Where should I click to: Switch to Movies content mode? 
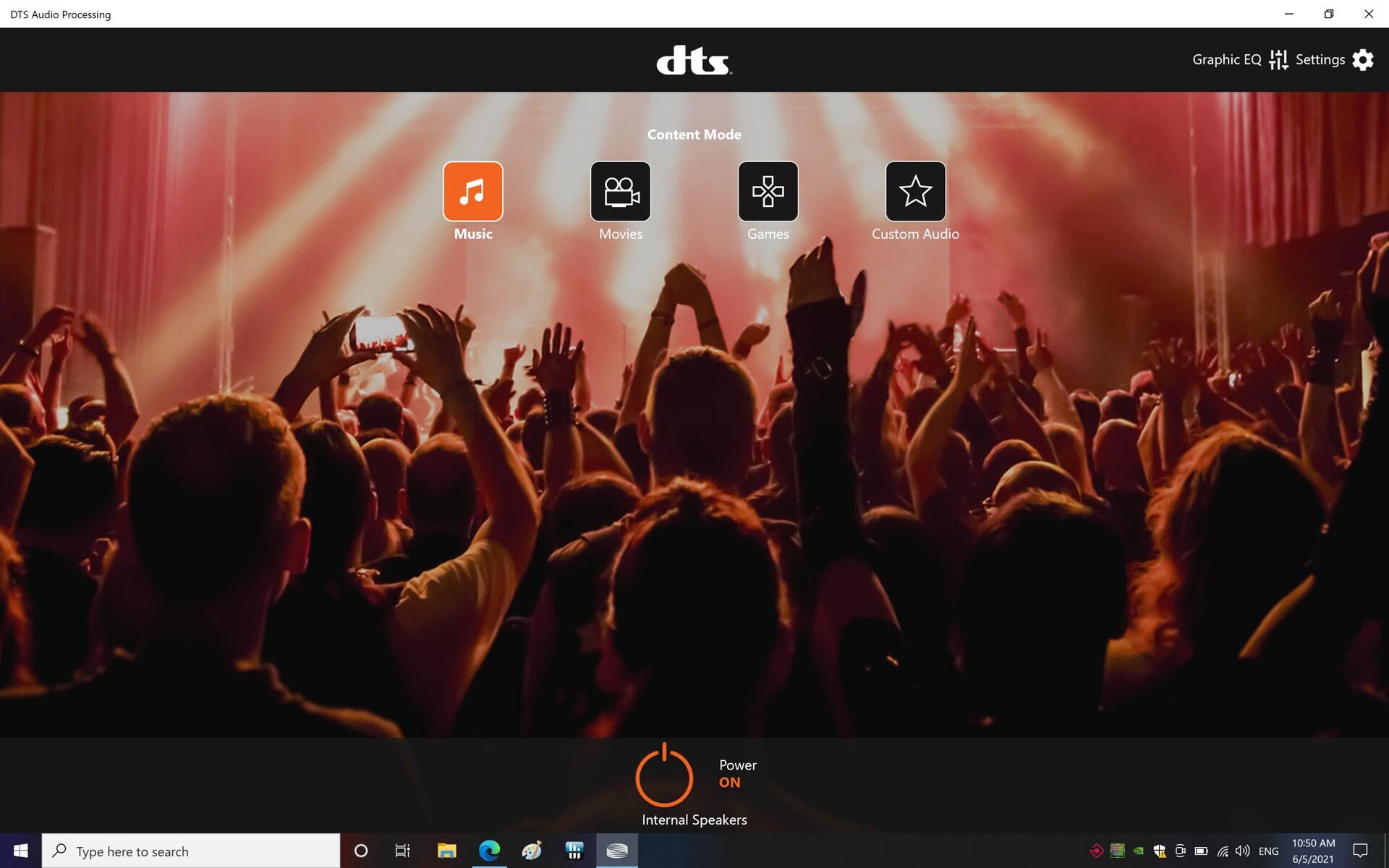tap(620, 191)
